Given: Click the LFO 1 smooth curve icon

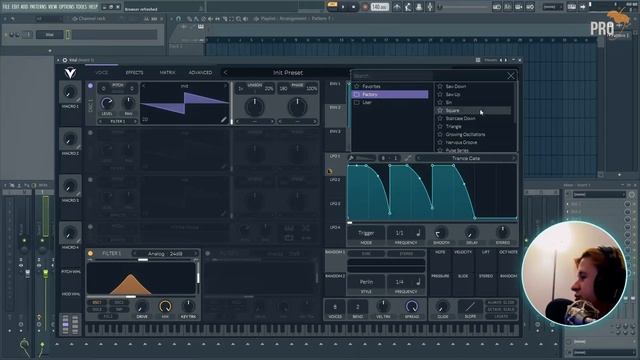Looking at the screenshot, I should pos(408,158).
